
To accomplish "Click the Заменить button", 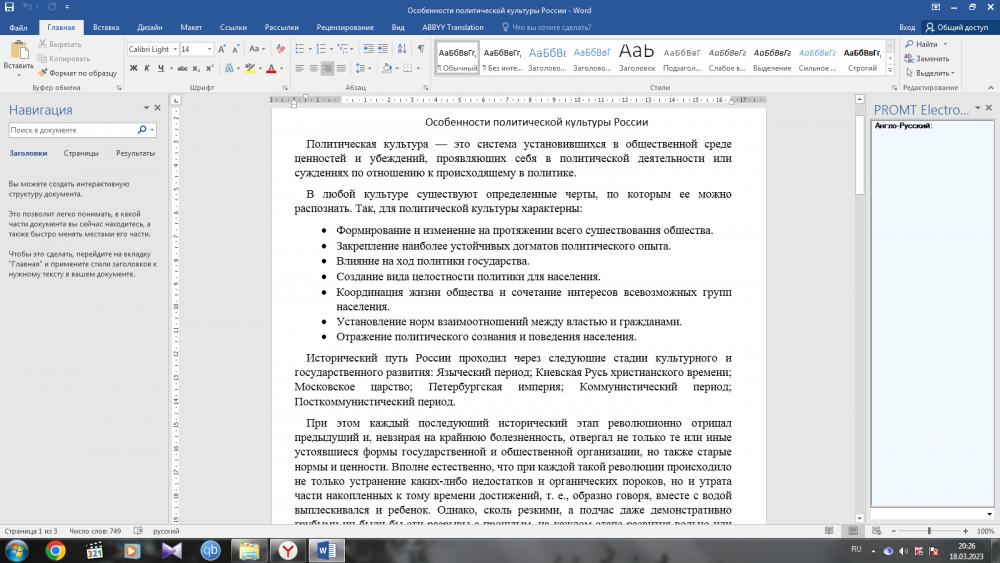I will click(x=930, y=58).
